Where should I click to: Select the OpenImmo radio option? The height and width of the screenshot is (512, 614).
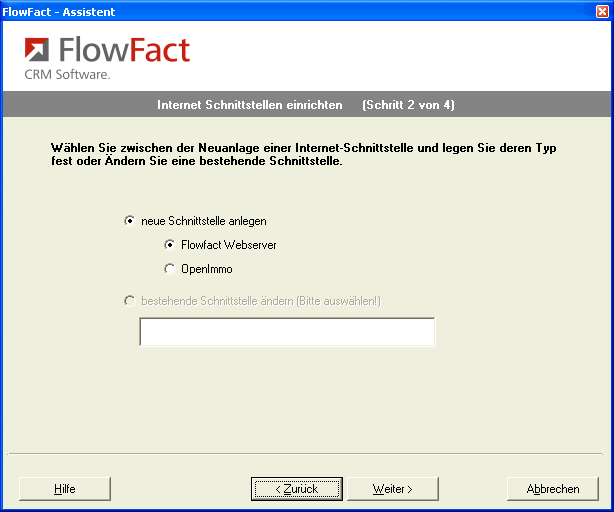point(170,269)
